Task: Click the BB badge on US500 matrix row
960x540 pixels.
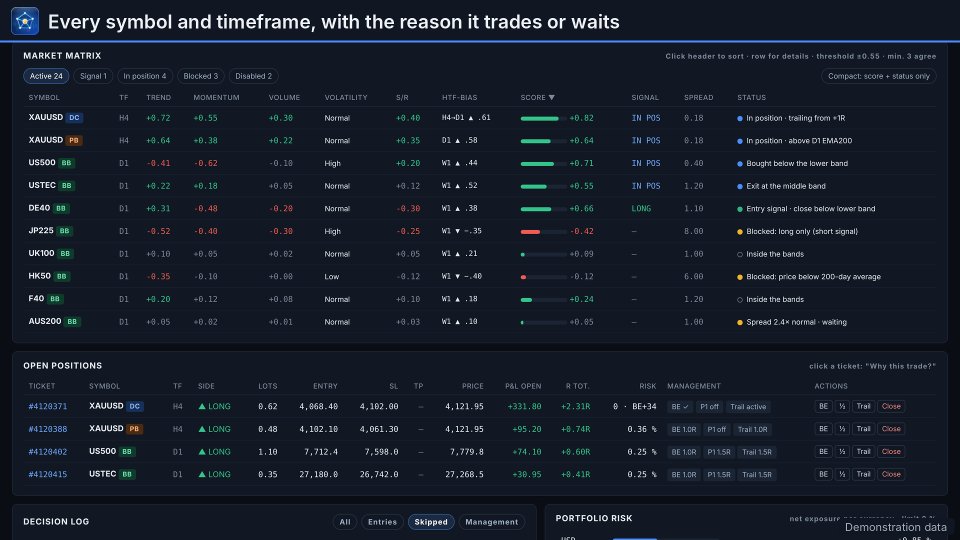Action: click(x=66, y=163)
